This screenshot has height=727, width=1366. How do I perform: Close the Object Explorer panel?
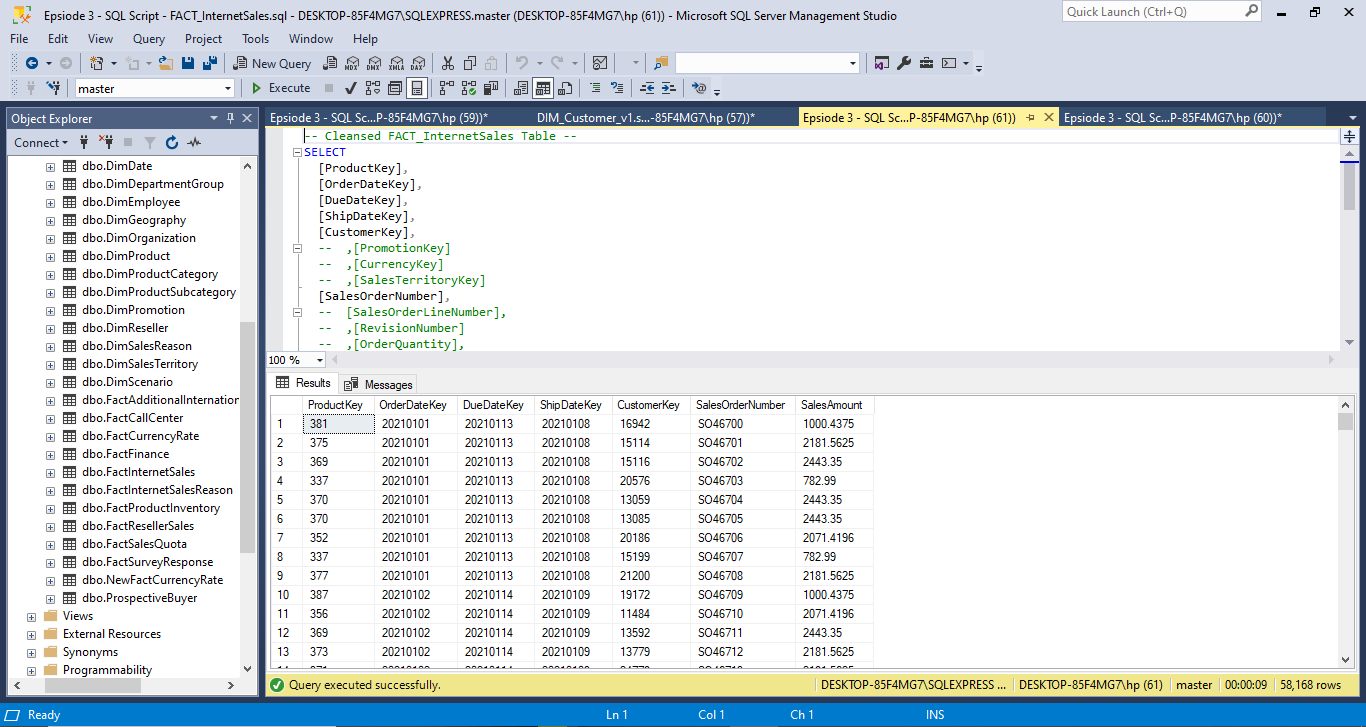point(248,118)
